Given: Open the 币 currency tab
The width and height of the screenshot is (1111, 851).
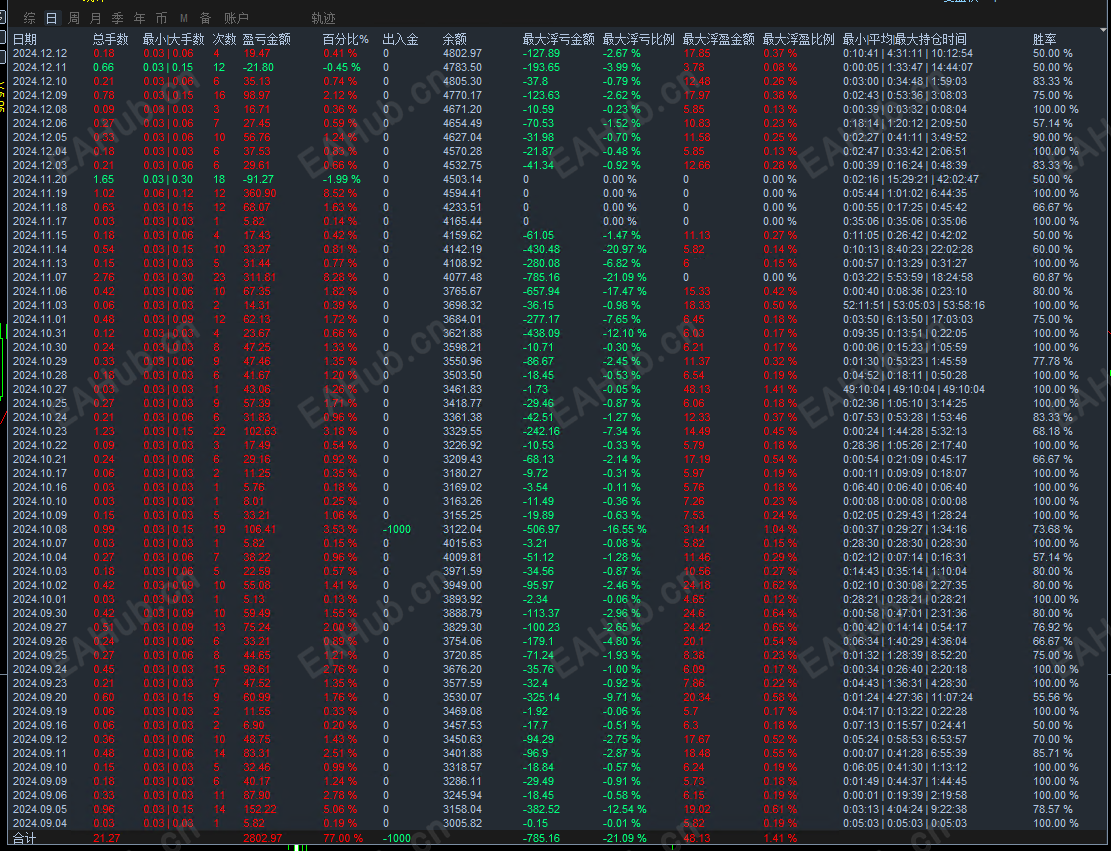Looking at the screenshot, I should [x=162, y=18].
